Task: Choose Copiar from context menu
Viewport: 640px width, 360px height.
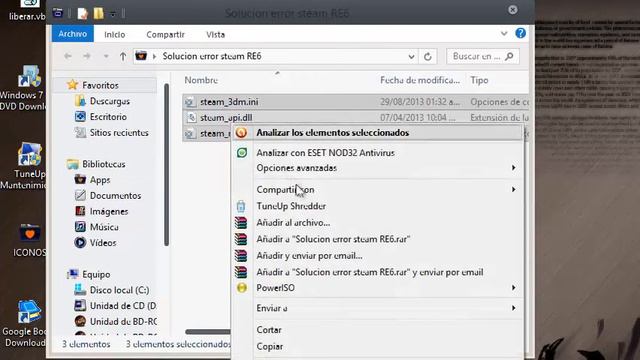Action: [x=378, y=346]
